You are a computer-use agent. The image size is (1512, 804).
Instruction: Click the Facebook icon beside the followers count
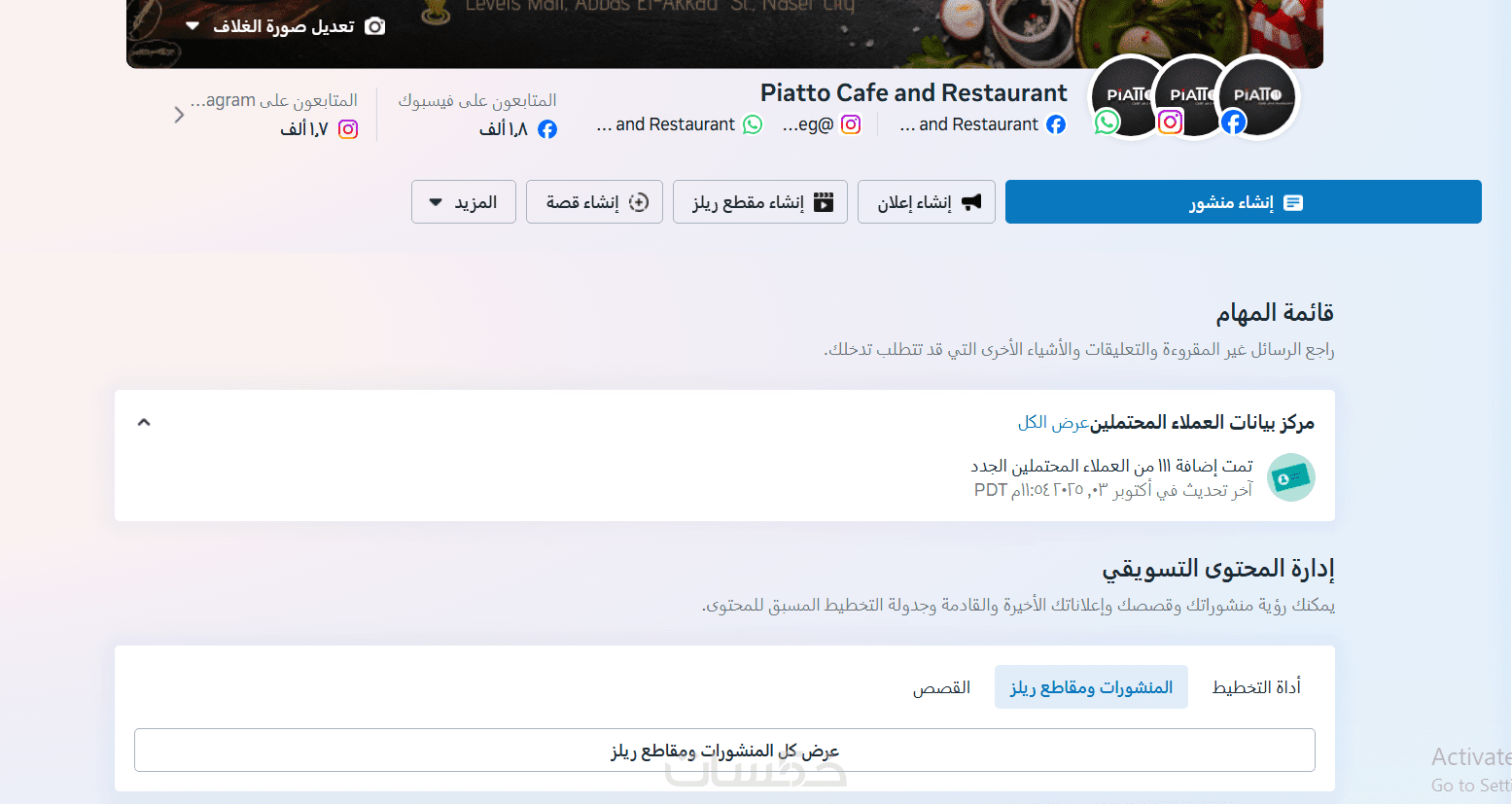coord(547,129)
